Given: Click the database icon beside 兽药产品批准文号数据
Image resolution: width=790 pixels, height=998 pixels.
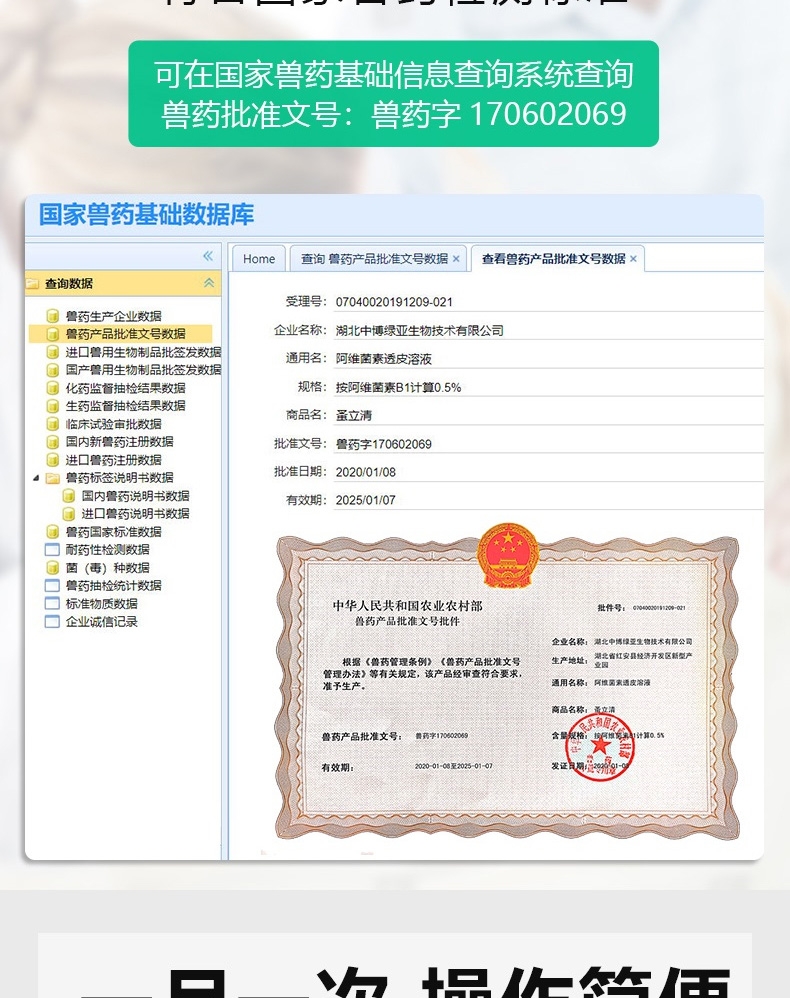Looking at the screenshot, I should coord(53,334).
